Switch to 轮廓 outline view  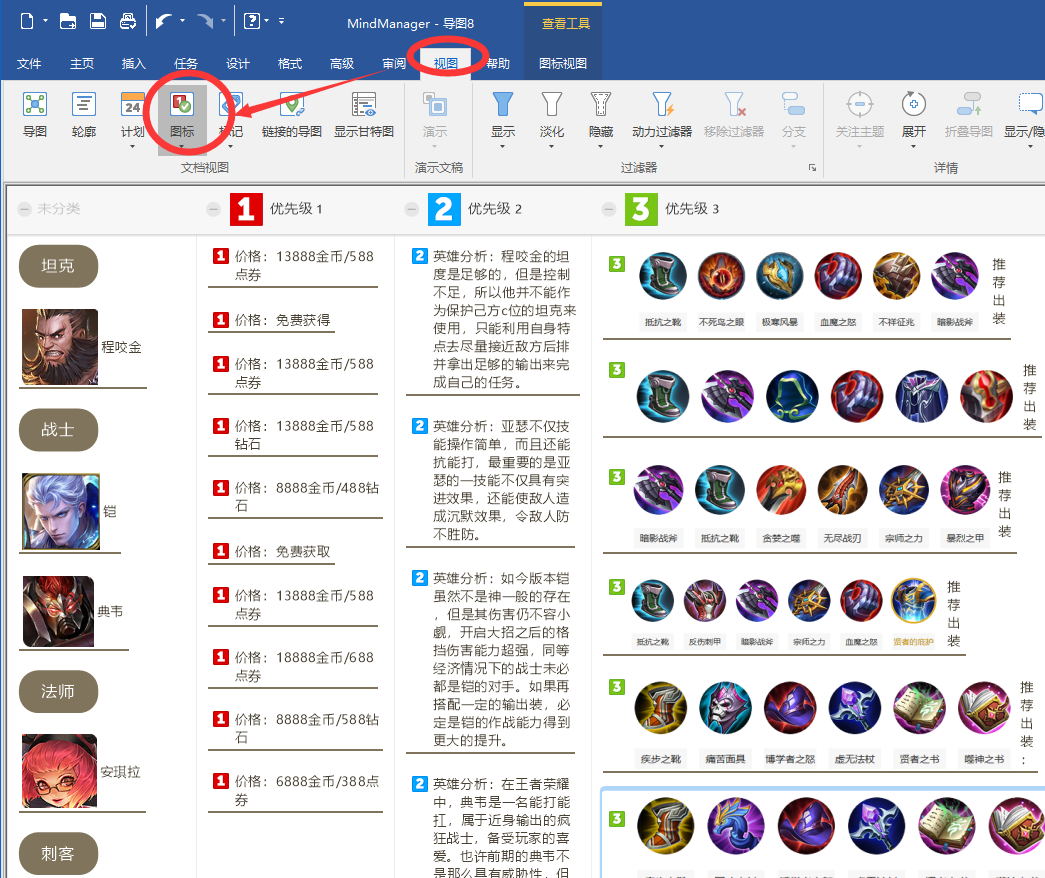(x=83, y=115)
